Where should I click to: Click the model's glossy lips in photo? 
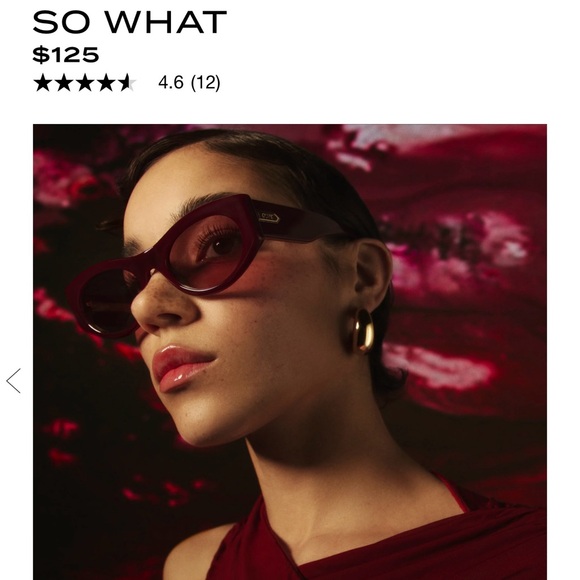[x=181, y=367]
